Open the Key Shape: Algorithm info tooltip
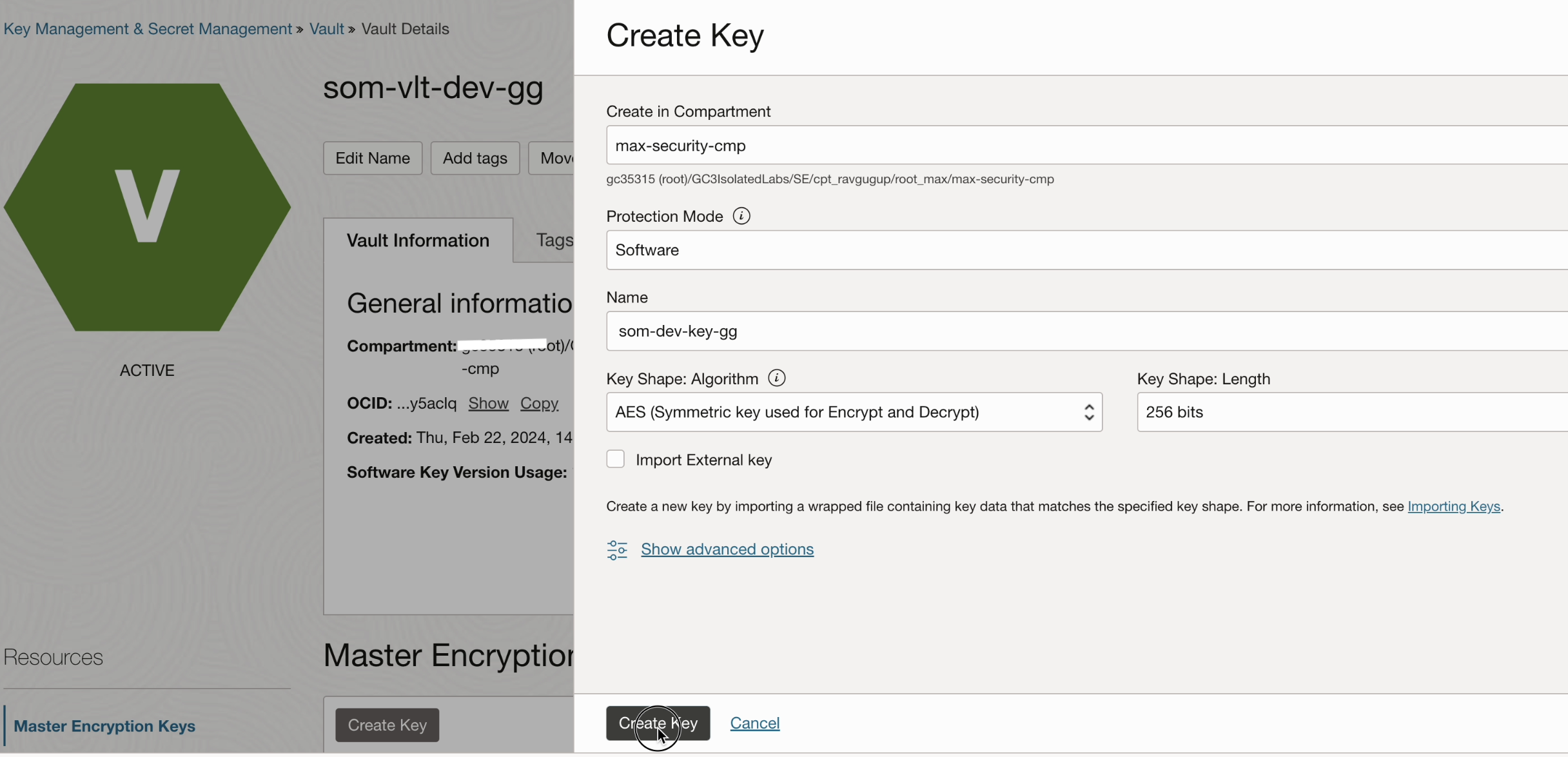This screenshot has width=1568, height=757. coord(776,378)
